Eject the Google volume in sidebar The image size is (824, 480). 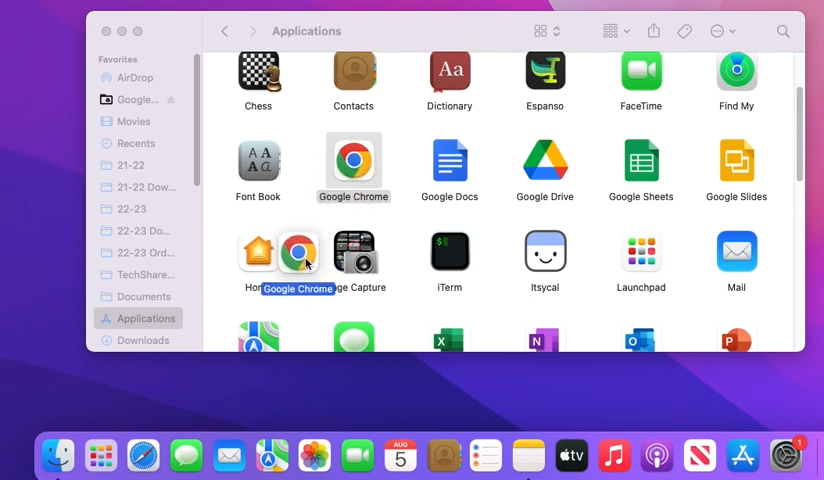coord(171,100)
